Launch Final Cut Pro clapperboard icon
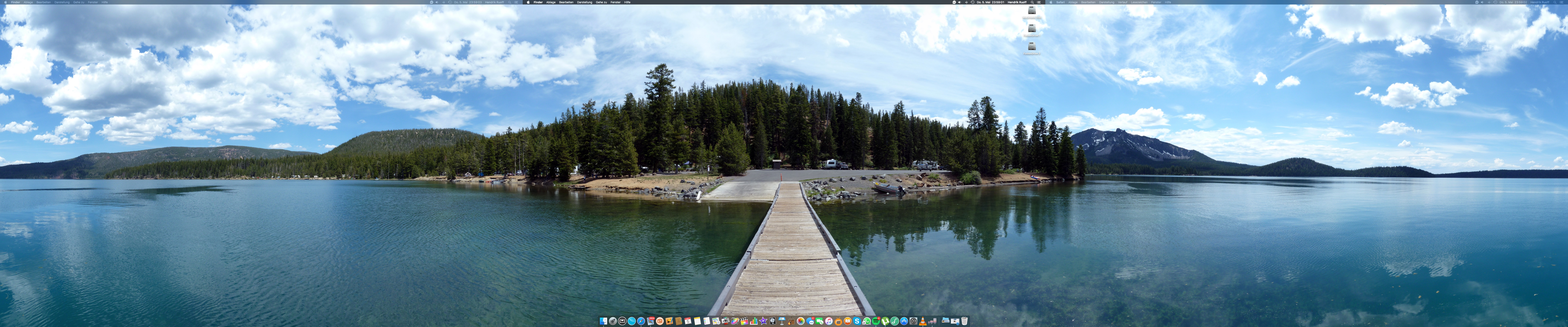This screenshot has width=1568, height=327. pyautogui.click(x=744, y=321)
